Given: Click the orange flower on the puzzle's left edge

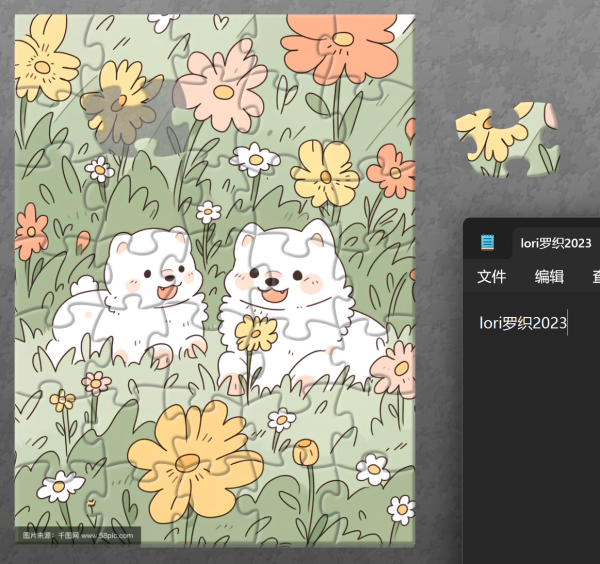Looking at the screenshot, I should [x=31, y=230].
